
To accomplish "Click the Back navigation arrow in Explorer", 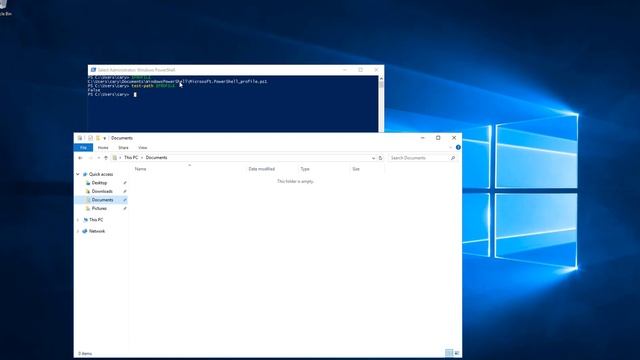I will point(80,158).
